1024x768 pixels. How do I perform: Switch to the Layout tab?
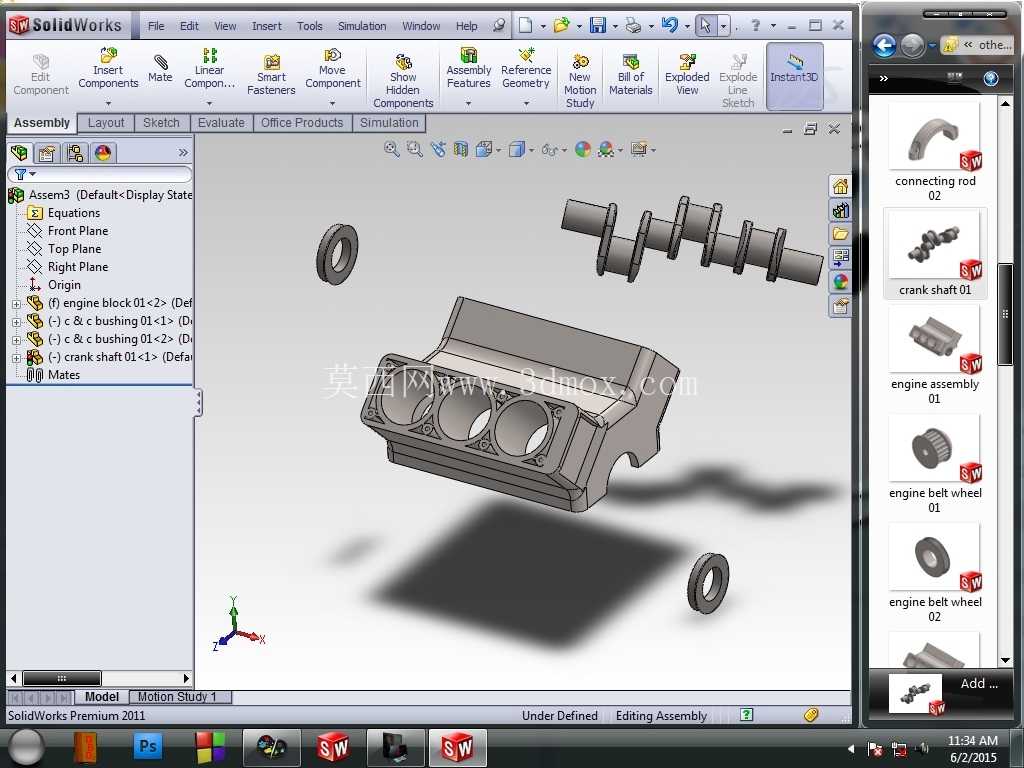(106, 123)
